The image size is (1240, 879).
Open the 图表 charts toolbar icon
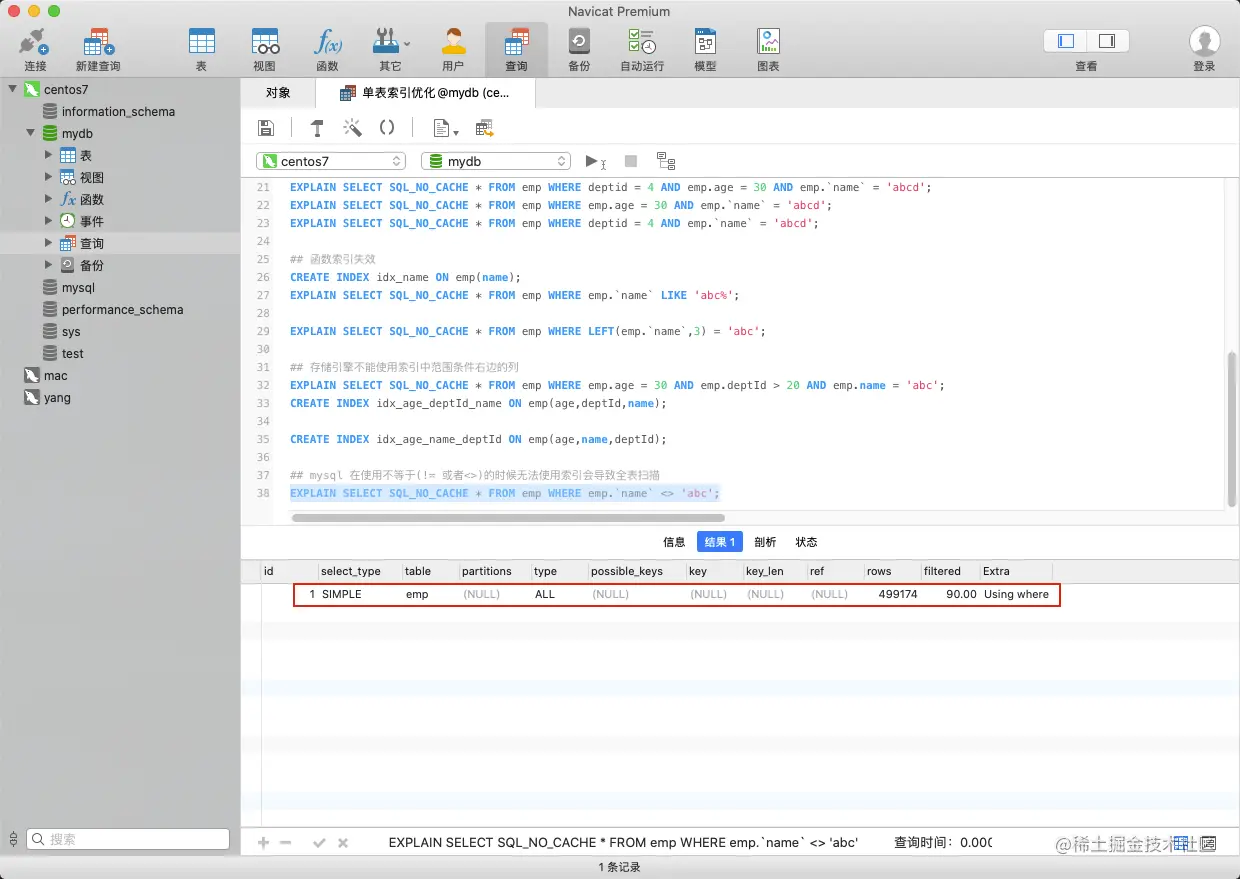pyautogui.click(x=768, y=49)
